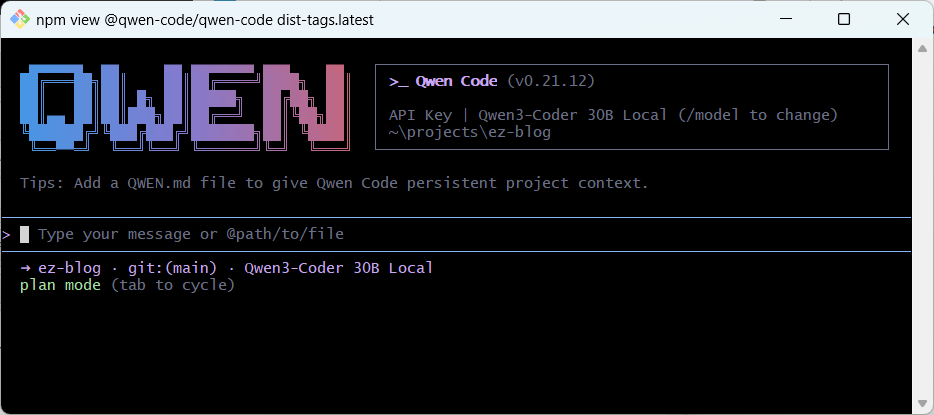This screenshot has height=415, width=934.
Task: Click the window title text in title bar
Action: click(x=205, y=20)
